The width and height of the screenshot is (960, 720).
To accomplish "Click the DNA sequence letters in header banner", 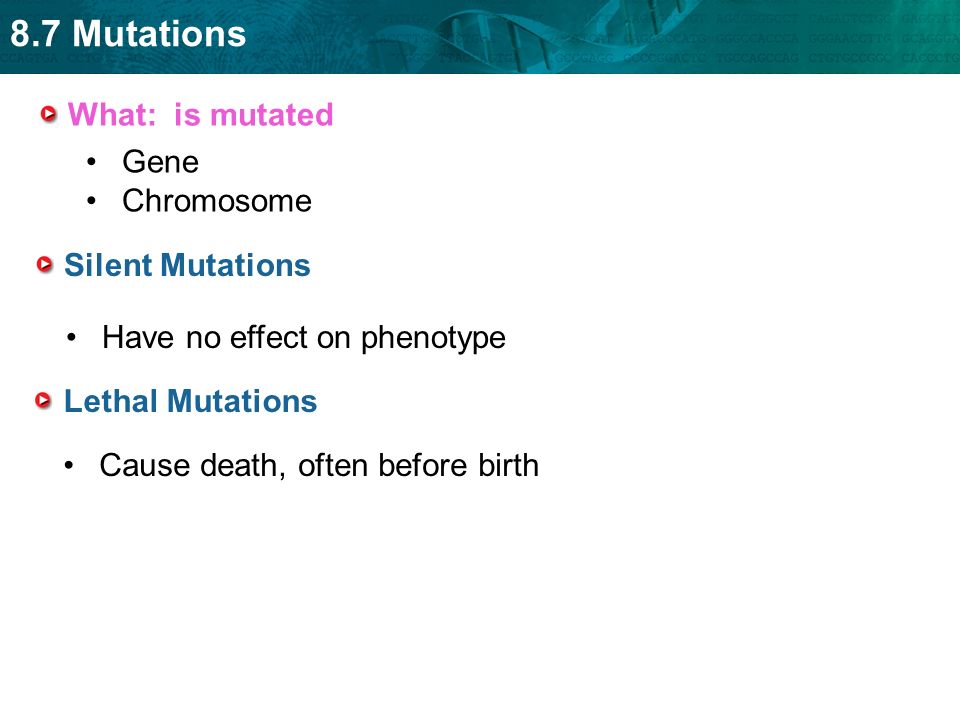I will coord(833,38).
